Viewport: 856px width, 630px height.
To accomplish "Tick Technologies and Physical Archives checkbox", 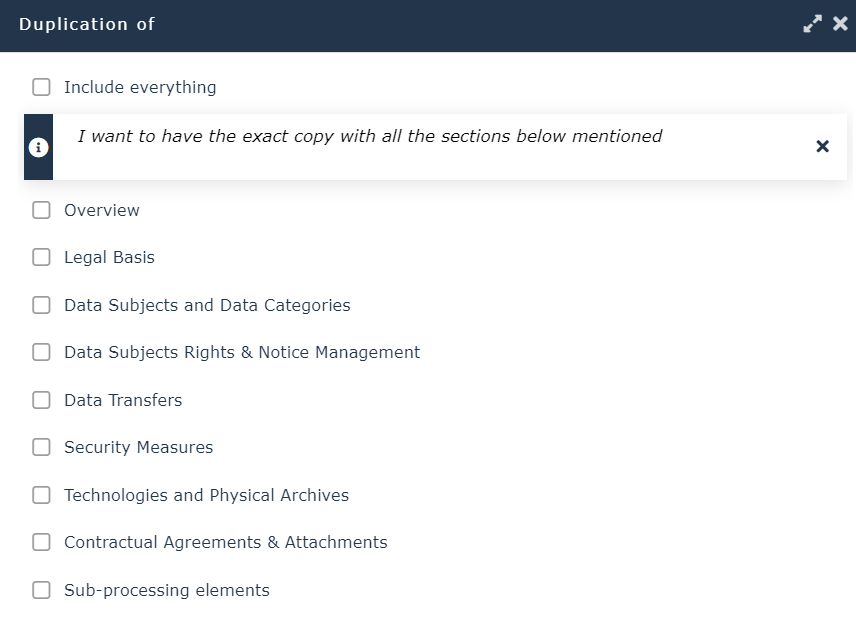I will (x=41, y=495).
